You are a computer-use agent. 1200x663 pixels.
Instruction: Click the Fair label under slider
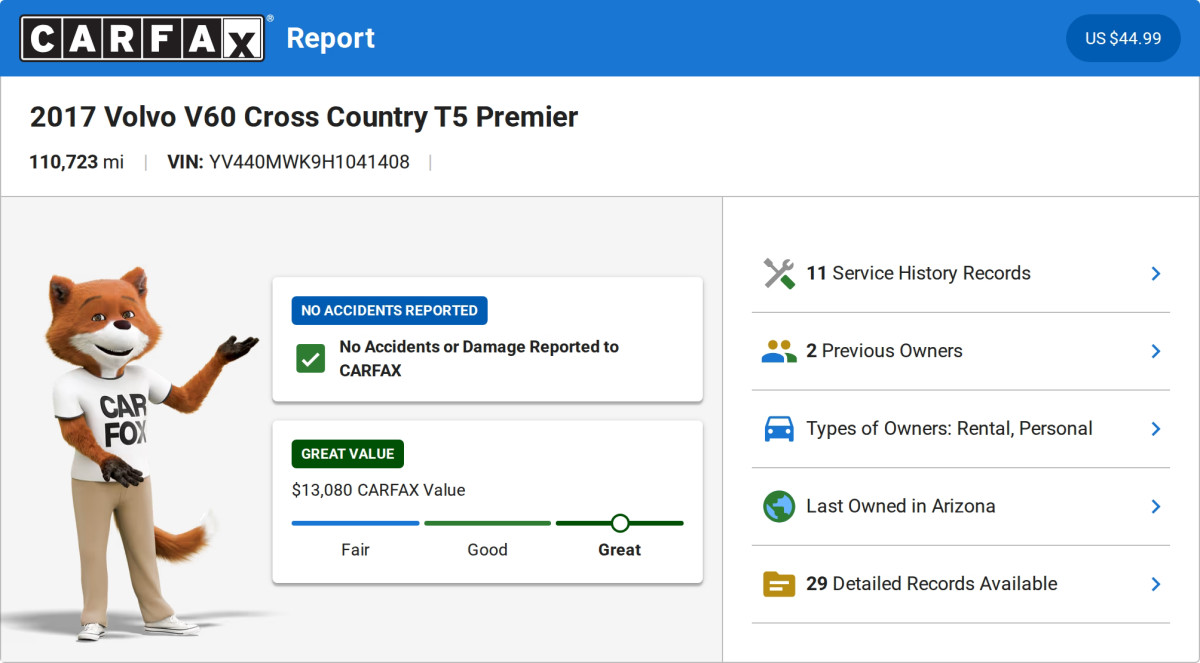click(x=355, y=550)
